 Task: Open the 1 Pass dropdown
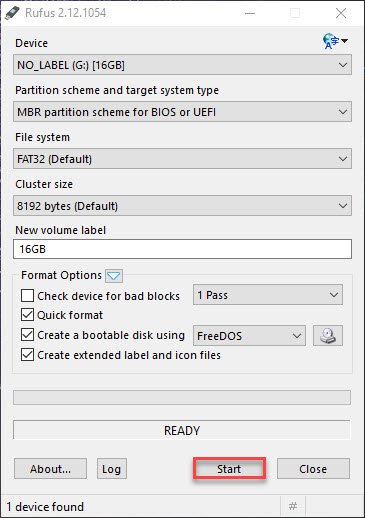268,295
